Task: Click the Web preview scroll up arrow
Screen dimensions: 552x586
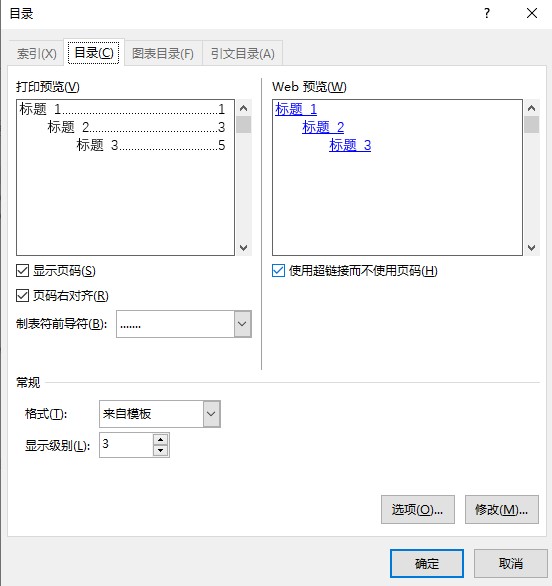Action: click(x=531, y=108)
